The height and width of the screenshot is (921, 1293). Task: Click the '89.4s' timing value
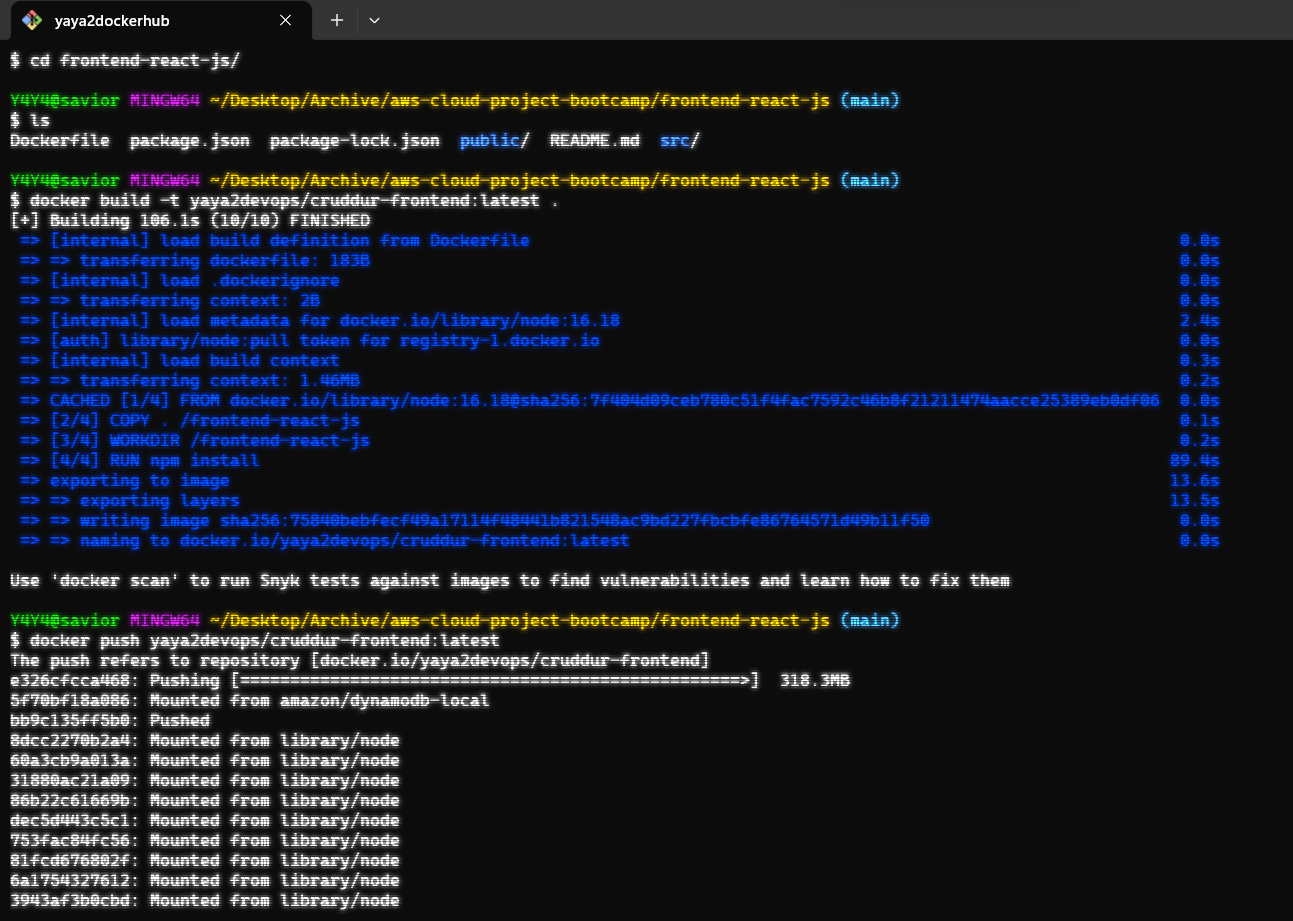(x=1195, y=460)
